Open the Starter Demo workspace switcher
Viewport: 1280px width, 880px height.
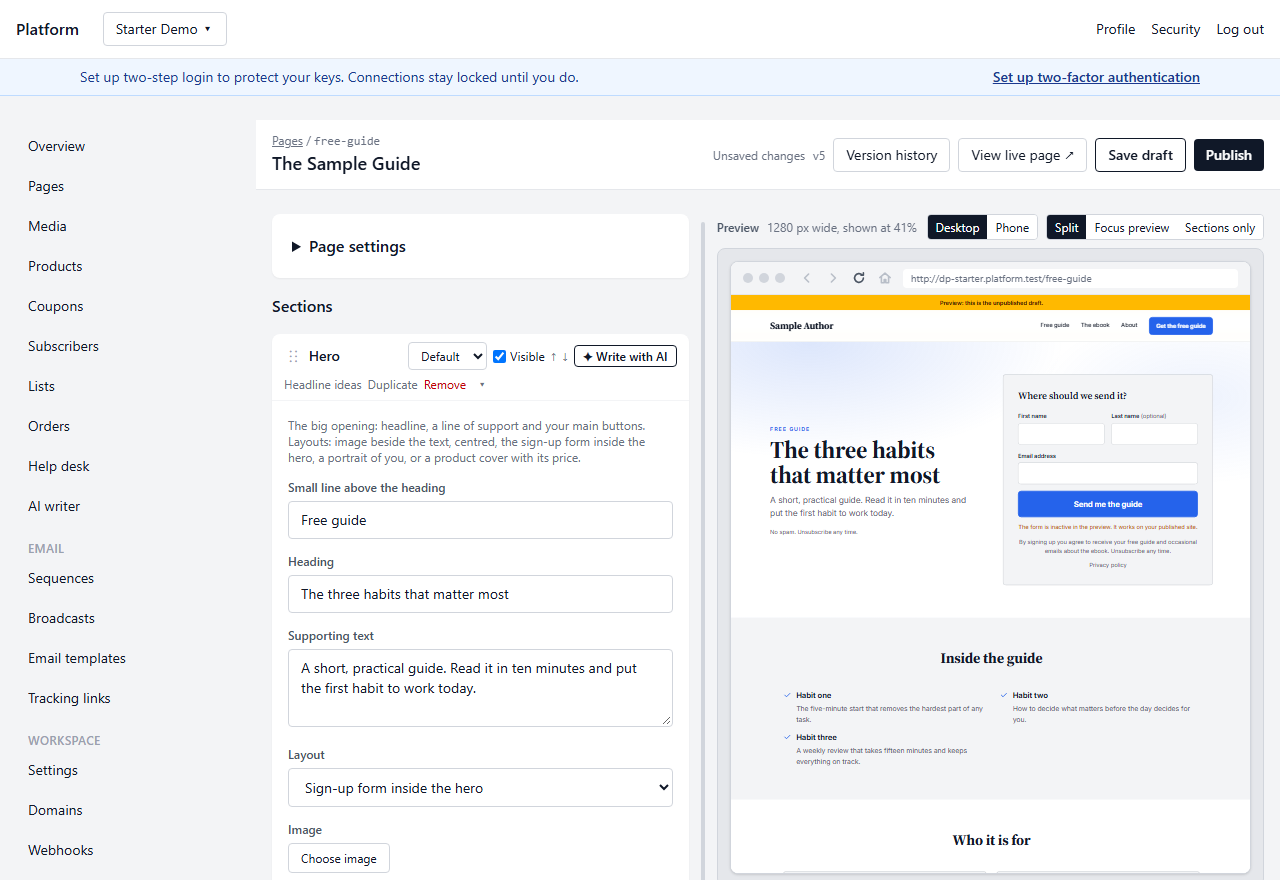click(x=165, y=29)
